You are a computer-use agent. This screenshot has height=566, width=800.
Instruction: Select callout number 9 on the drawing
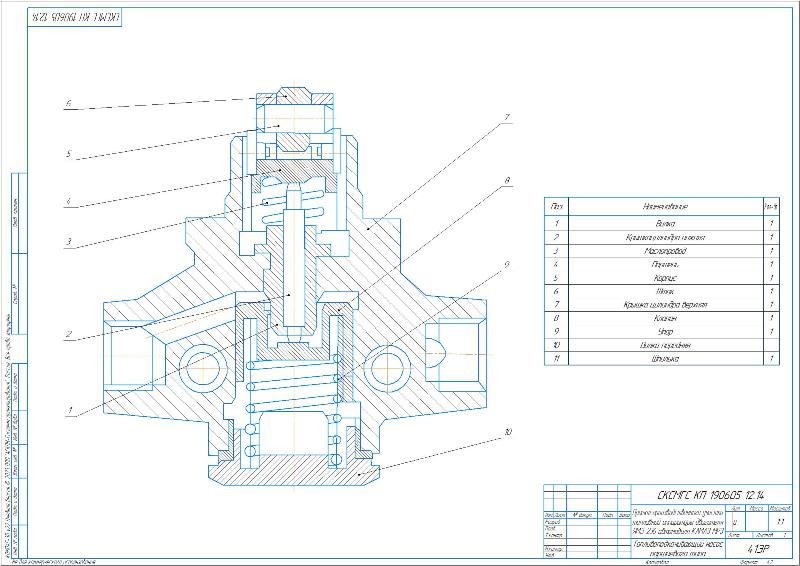coord(507,264)
